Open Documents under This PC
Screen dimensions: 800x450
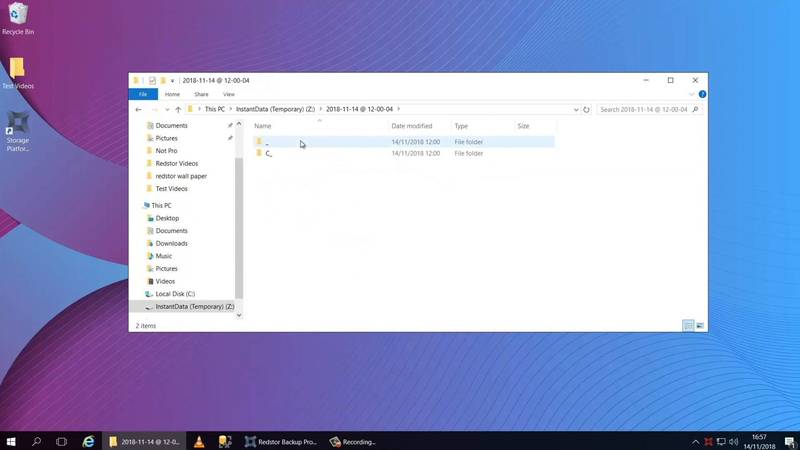point(171,231)
